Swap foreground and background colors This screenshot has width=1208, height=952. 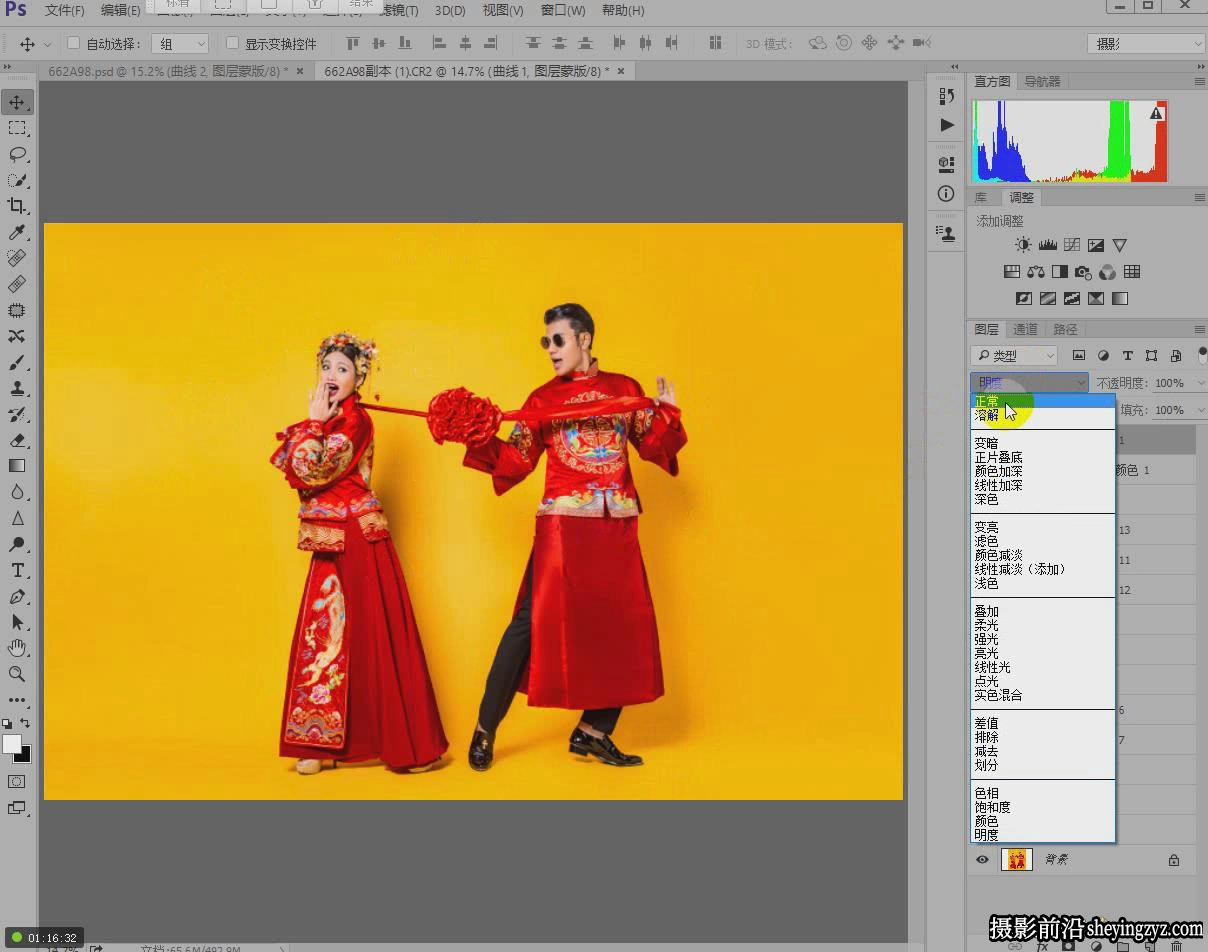pyautogui.click(x=25, y=723)
